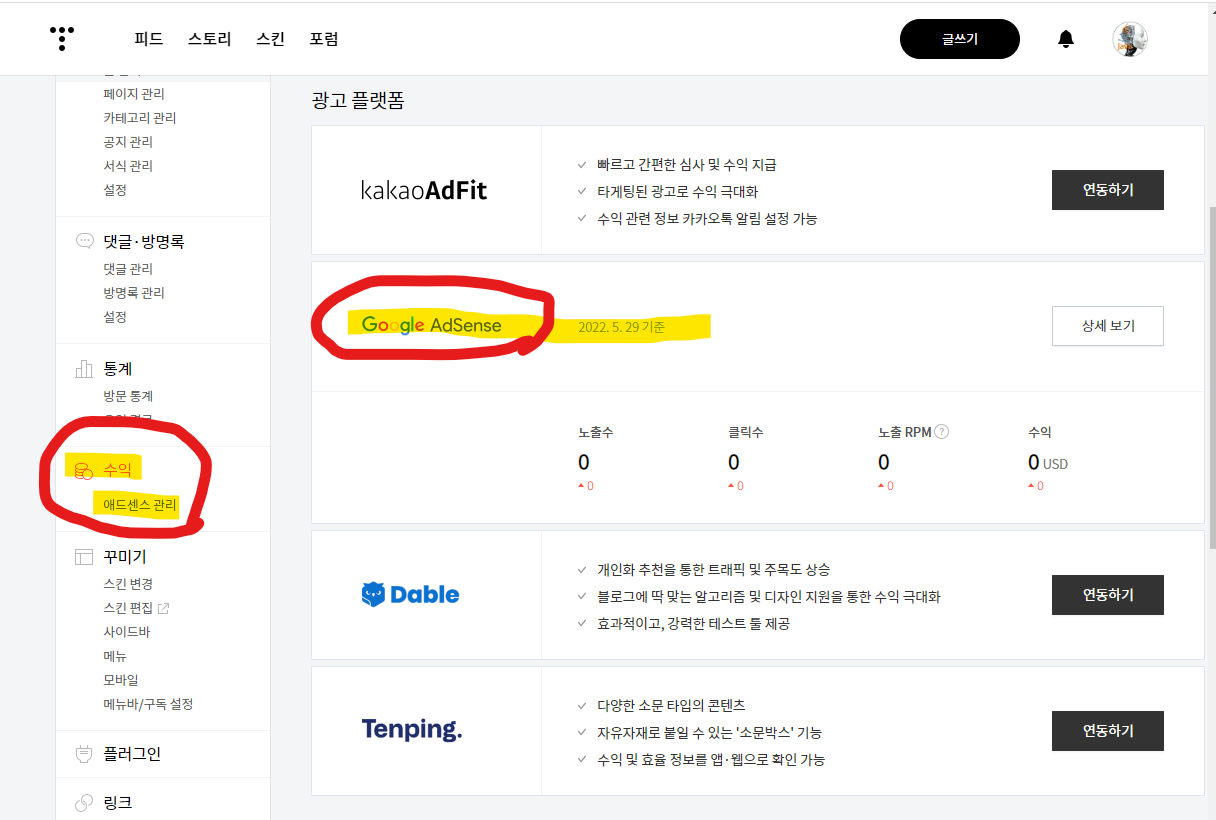
Task: Click the 광고 플랫폼 heading
Action: (357, 101)
